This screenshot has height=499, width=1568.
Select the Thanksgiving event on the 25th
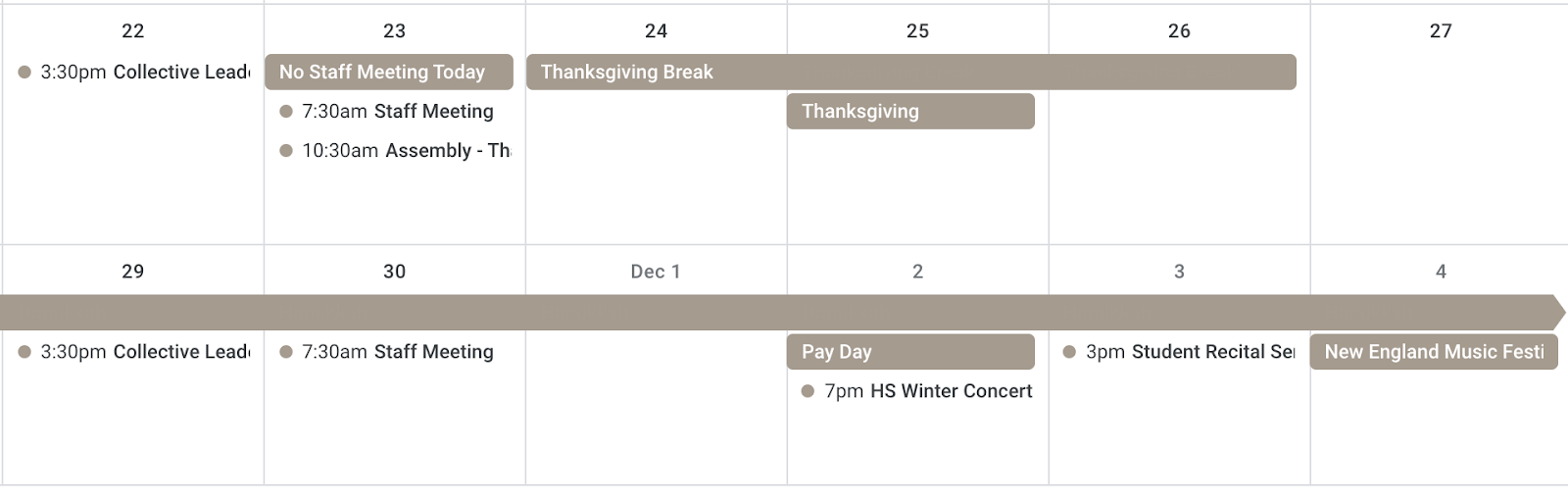coord(910,111)
